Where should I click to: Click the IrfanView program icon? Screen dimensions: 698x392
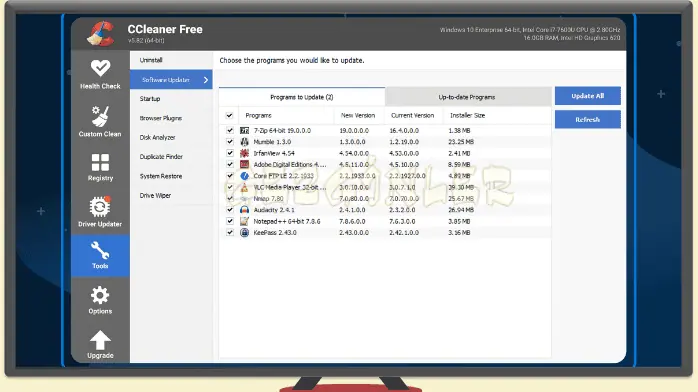244,153
